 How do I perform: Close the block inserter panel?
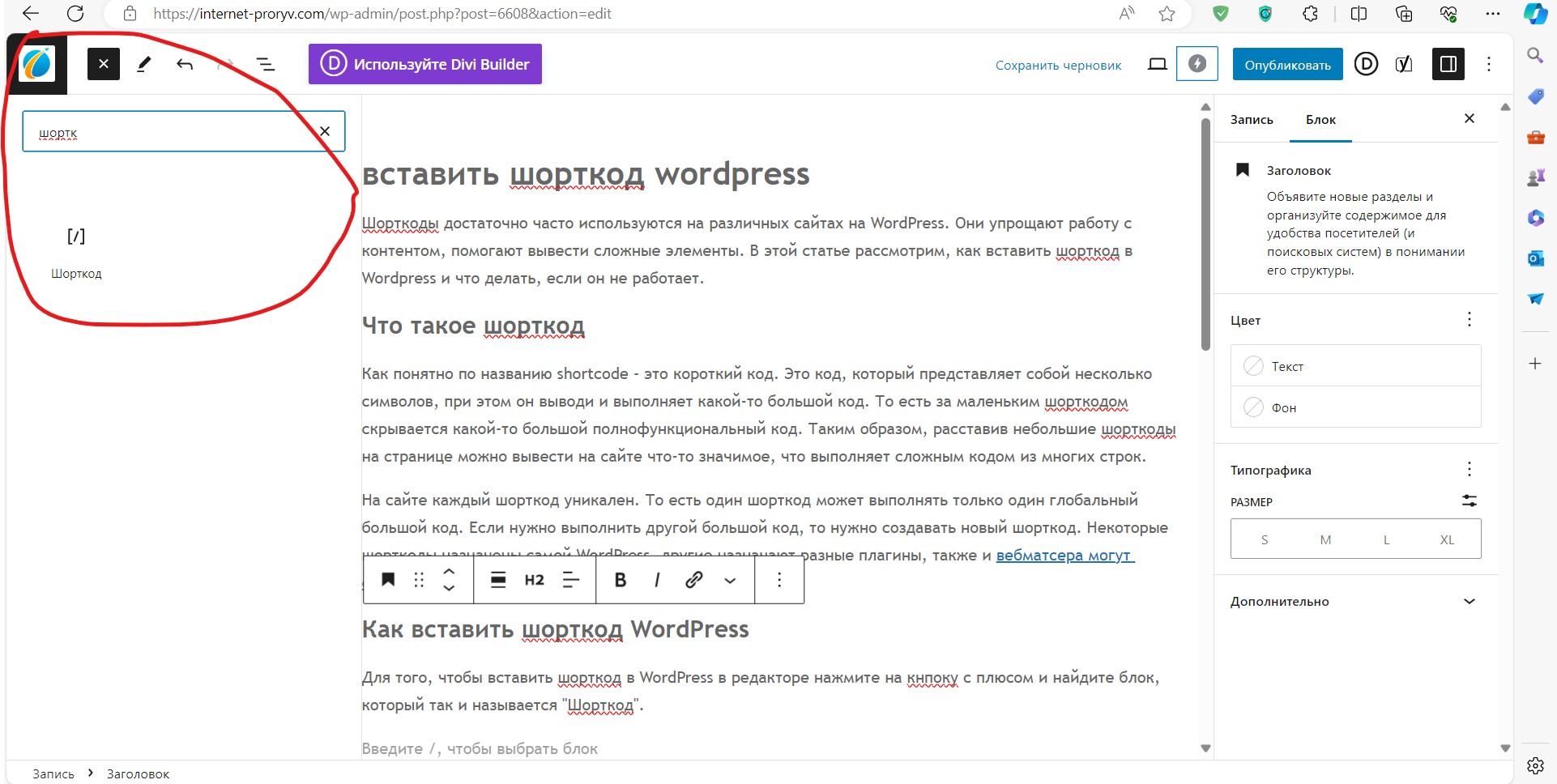pos(104,64)
